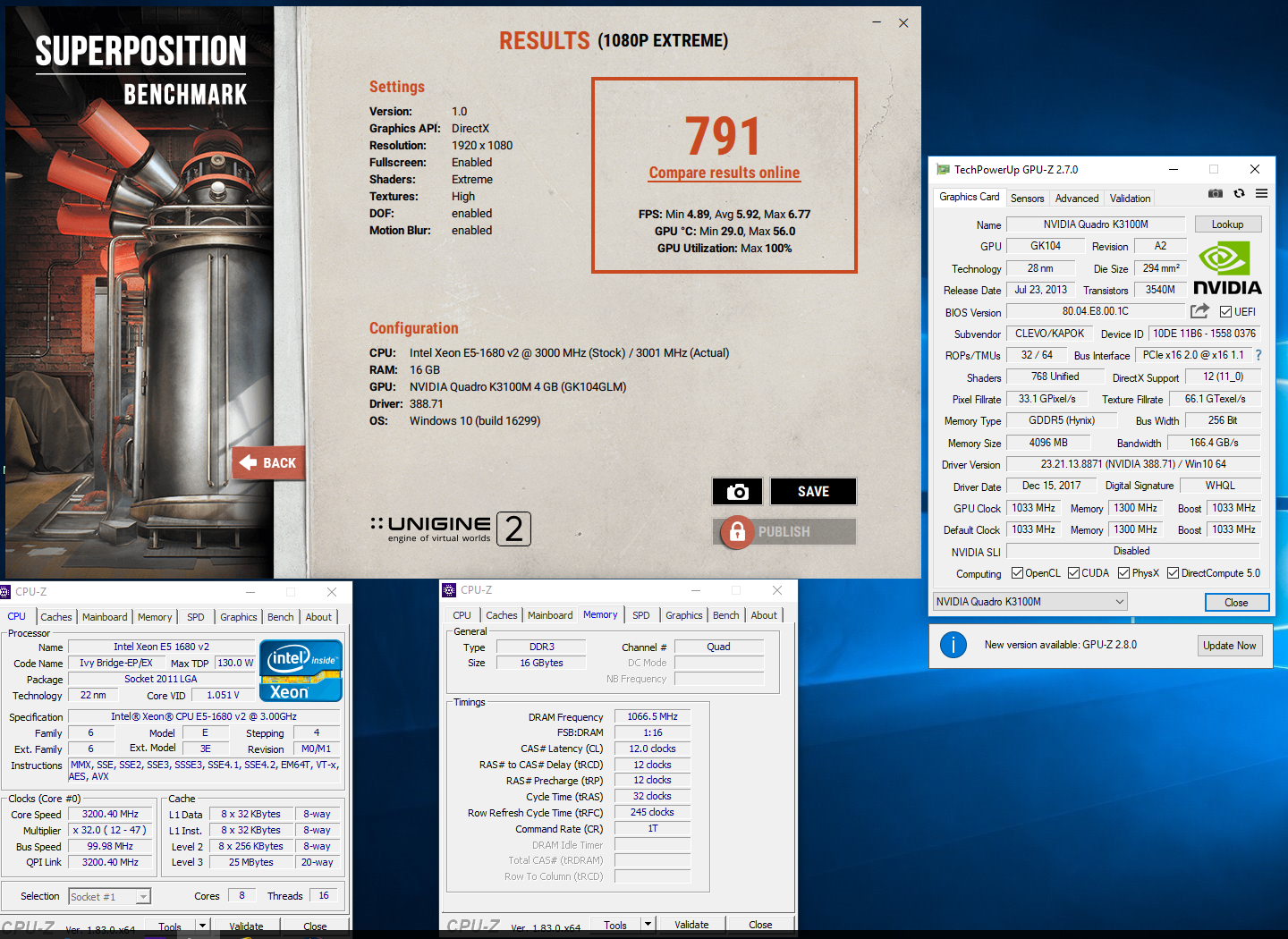Image resolution: width=1288 pixels, height=939 pixels.
Task: Toggle the UEFI checkbox in GPU-Z
Action: pyautogui.click(x=1225, y=312)
